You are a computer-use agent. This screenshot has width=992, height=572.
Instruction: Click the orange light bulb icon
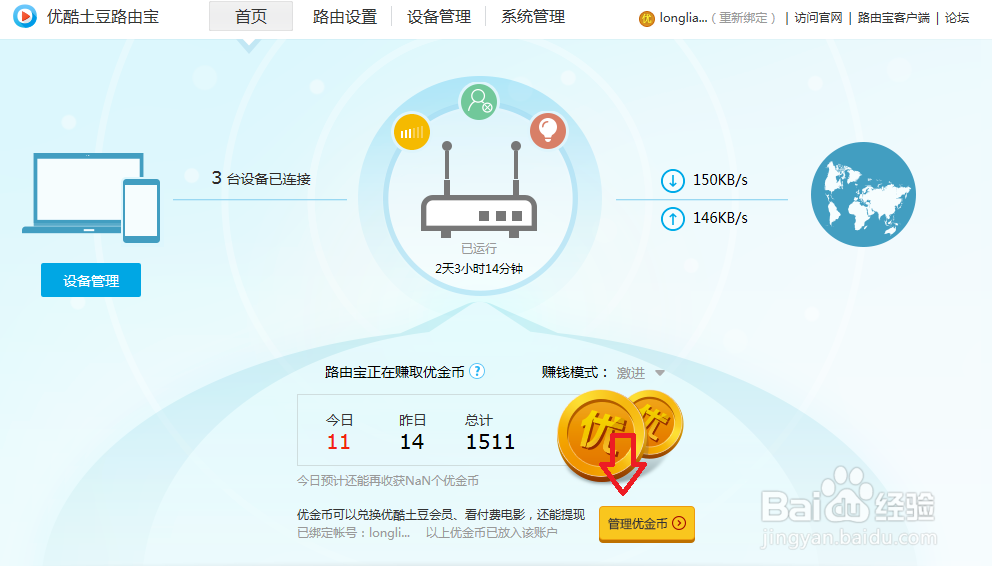coord(548,130)
